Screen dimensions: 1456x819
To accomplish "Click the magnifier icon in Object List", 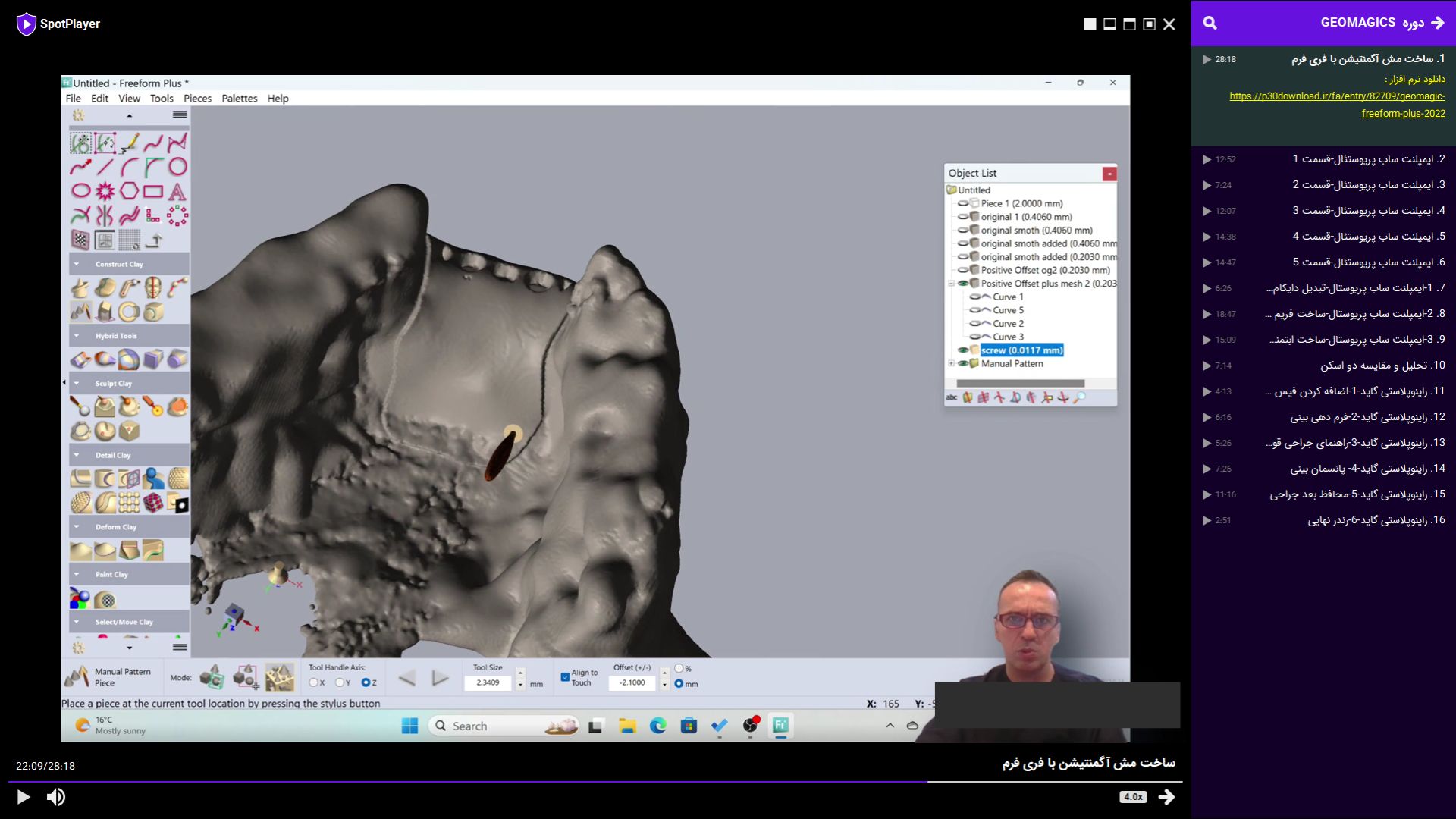I will 1079,398.
